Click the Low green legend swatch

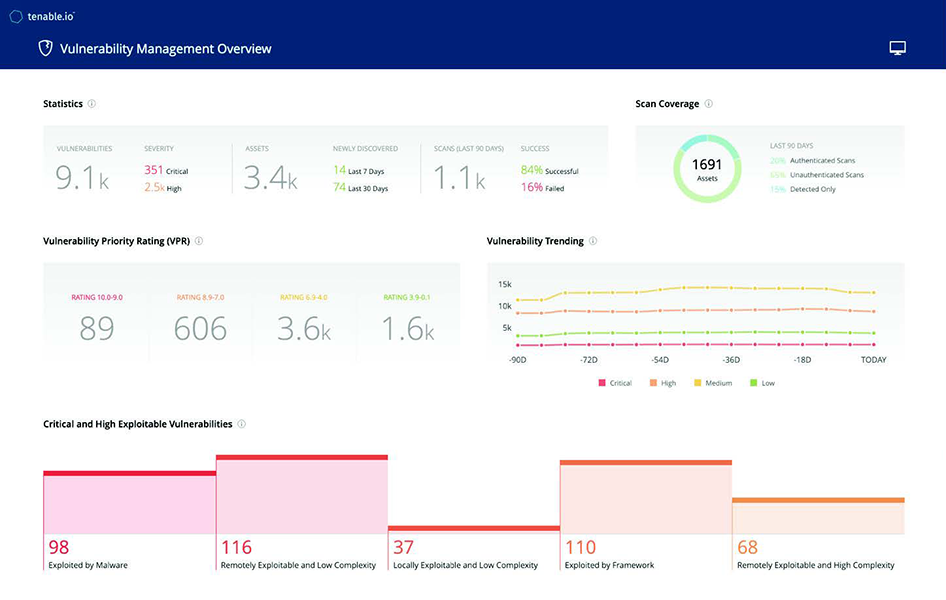click(753, 383)
